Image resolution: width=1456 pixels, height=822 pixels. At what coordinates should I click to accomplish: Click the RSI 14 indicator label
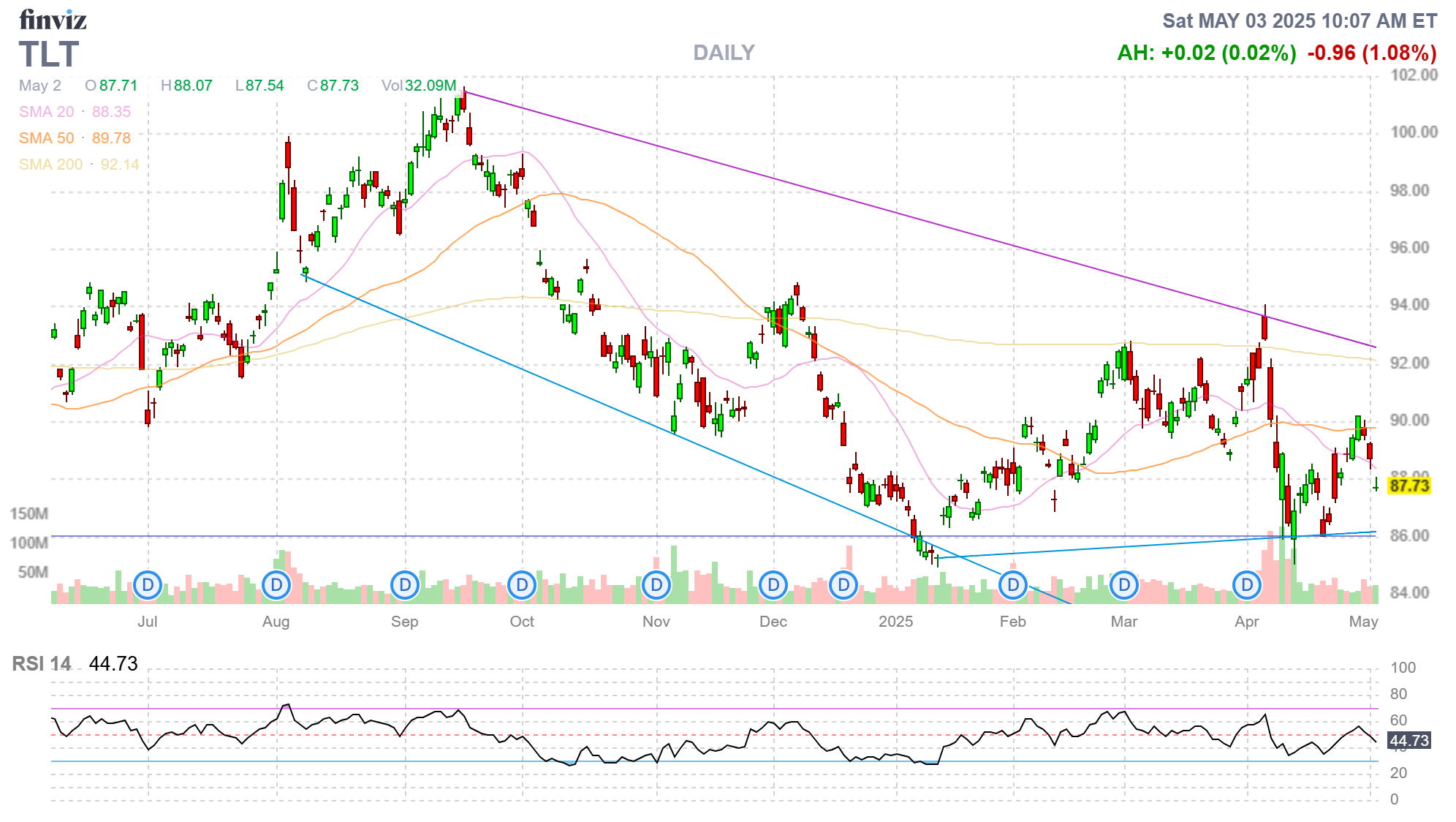42,664
